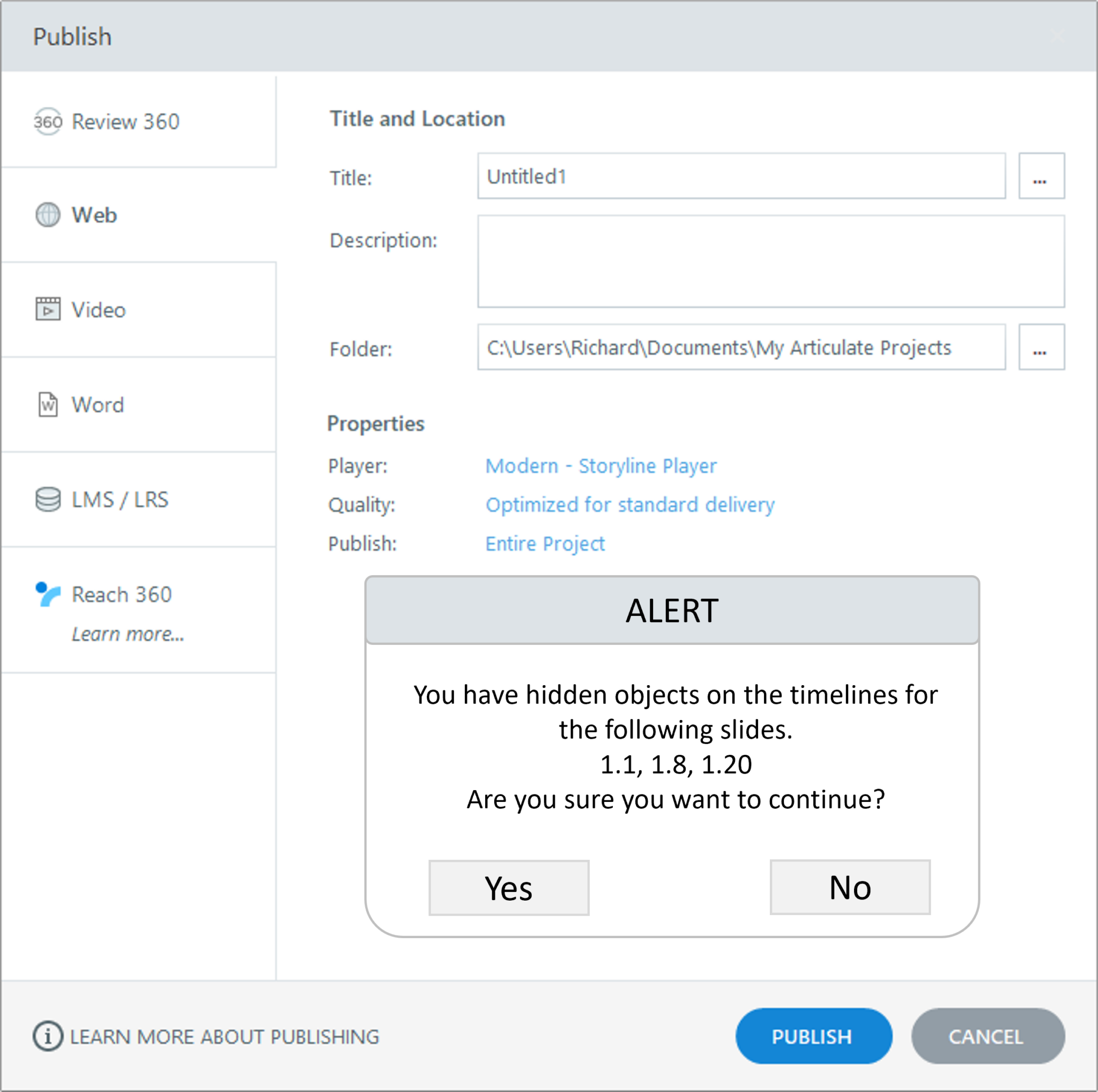This screenshot has height=1092, width=1098.
Task: Click the Word document icon
Action: (48, 405)
